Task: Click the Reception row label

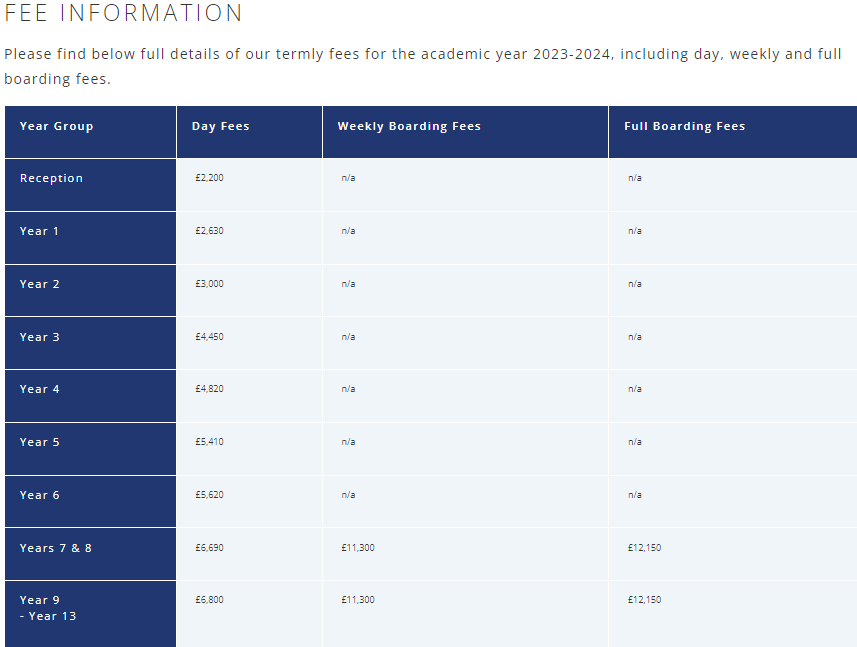Action: [51, 178]
